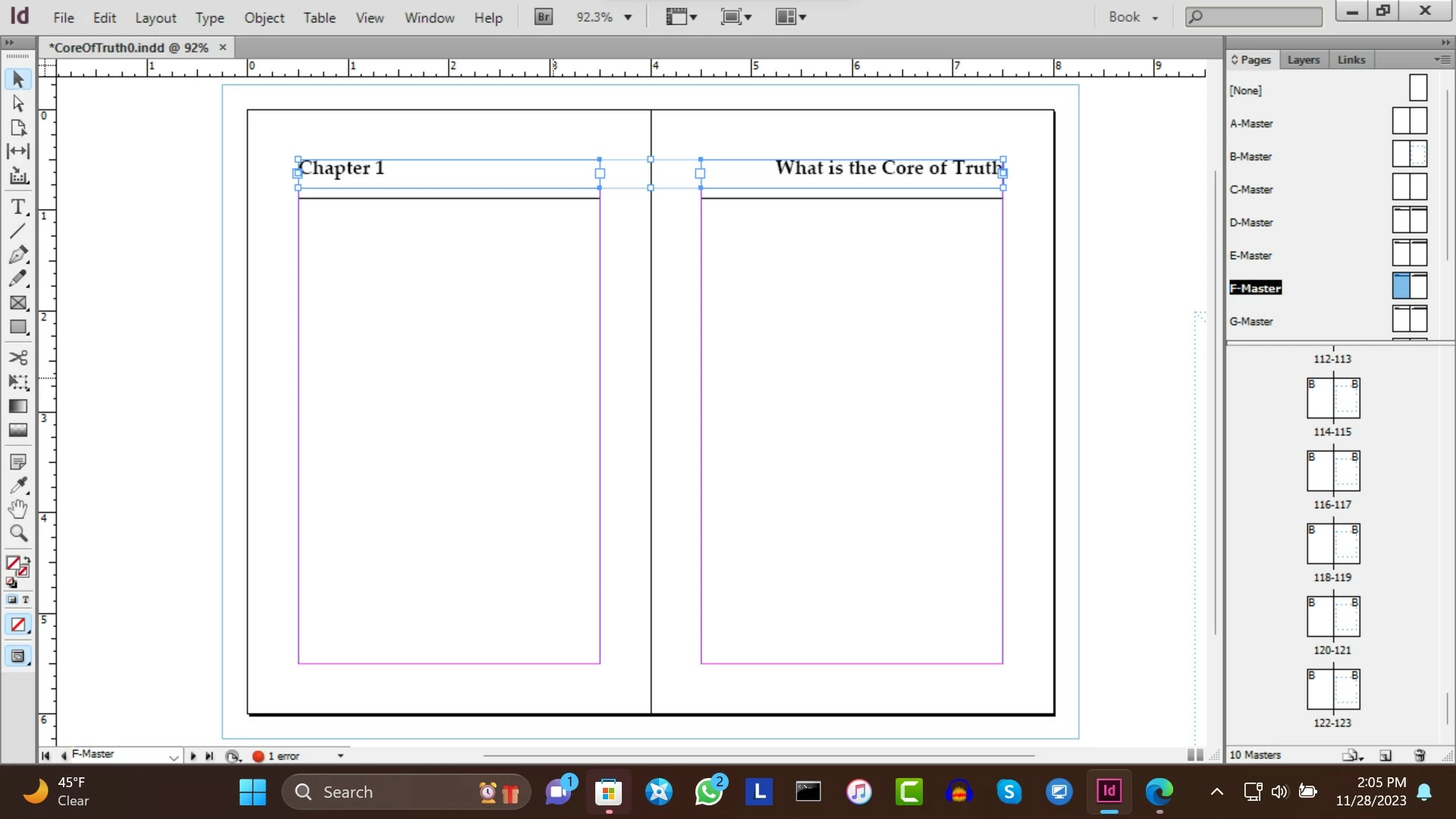
Task: Click the Apply None color swatch
Action: coord(17,625)
